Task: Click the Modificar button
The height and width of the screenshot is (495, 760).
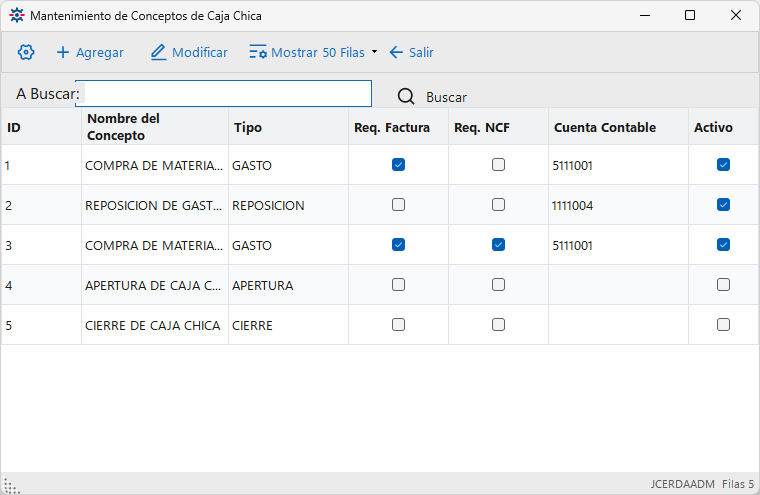Action: 189,52
